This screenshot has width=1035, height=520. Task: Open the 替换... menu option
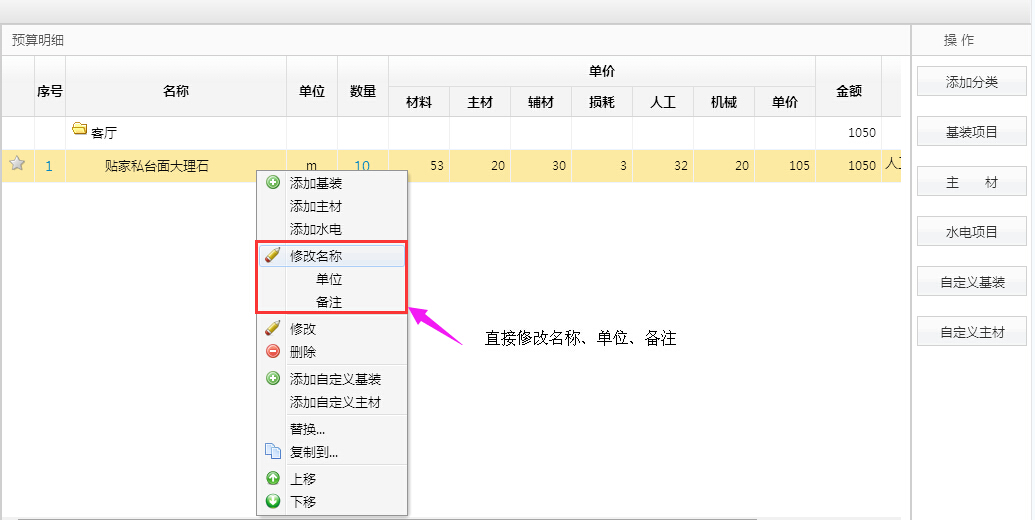[x=308, y=429]
